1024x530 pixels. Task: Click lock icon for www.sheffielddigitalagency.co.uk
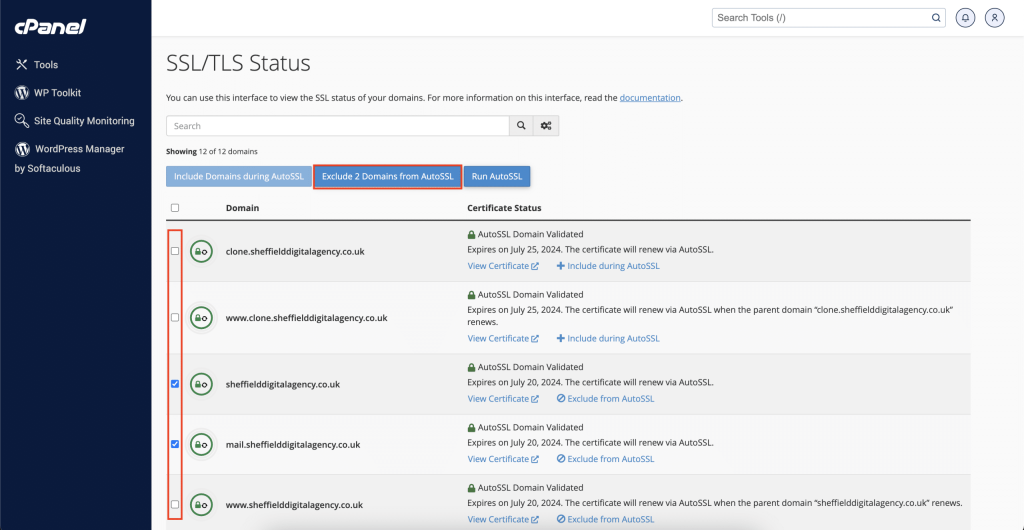202,505
